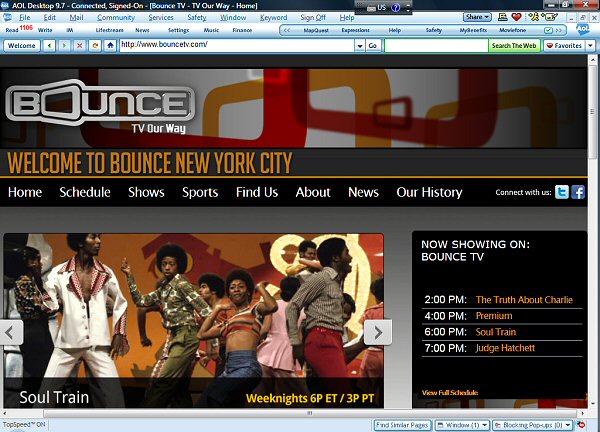
Task: Open the Blocking Pop-ups dropdown
Action: (x=533, y=425)
